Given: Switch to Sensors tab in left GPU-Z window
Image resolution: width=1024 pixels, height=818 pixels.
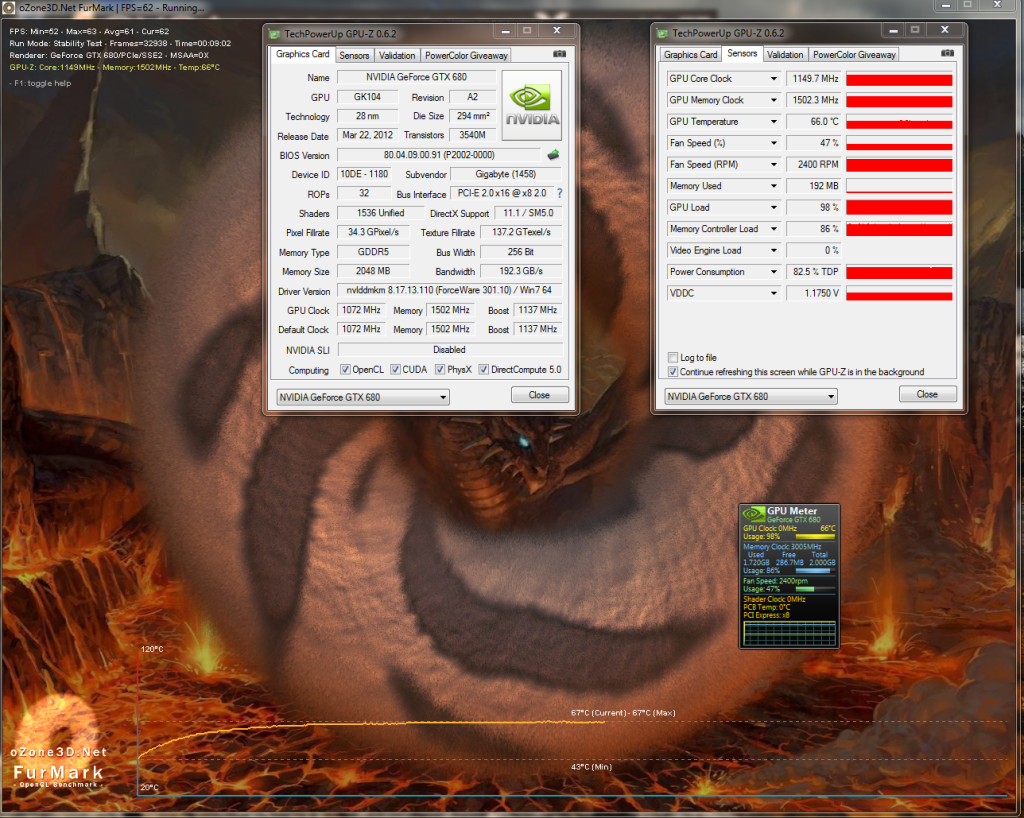Looking at the screenshot, I should pos(354,55).
